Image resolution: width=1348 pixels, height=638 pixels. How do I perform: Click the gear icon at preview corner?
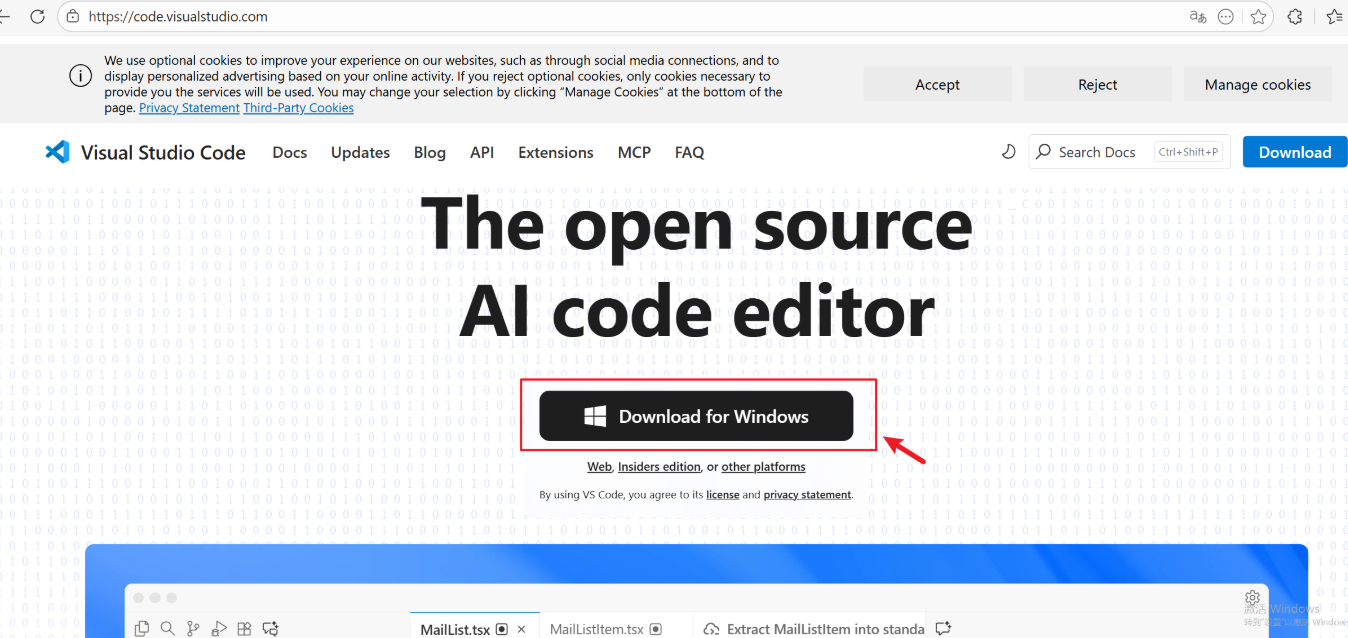click(x=1252, y=596)
